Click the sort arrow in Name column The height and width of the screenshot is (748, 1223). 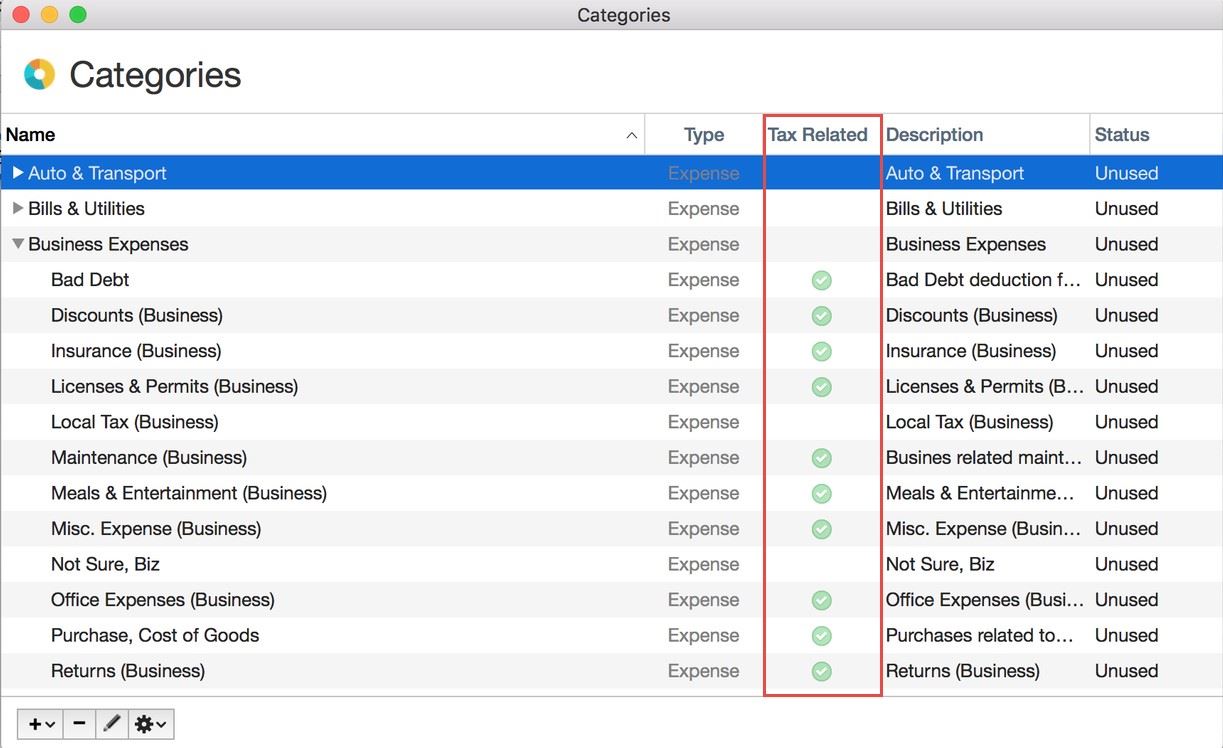click(631, 135)
